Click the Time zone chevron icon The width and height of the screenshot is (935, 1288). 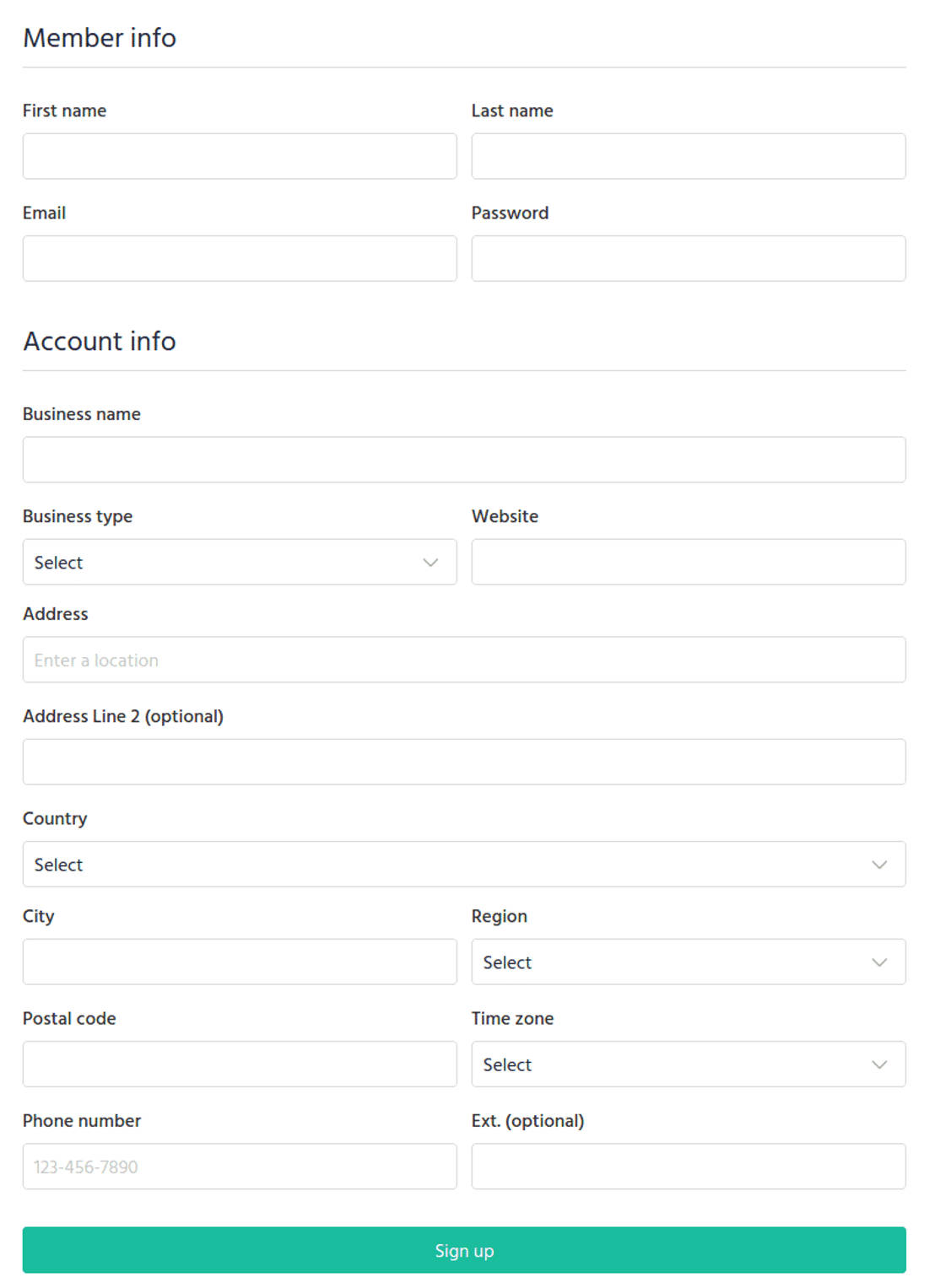(879, 1064)
